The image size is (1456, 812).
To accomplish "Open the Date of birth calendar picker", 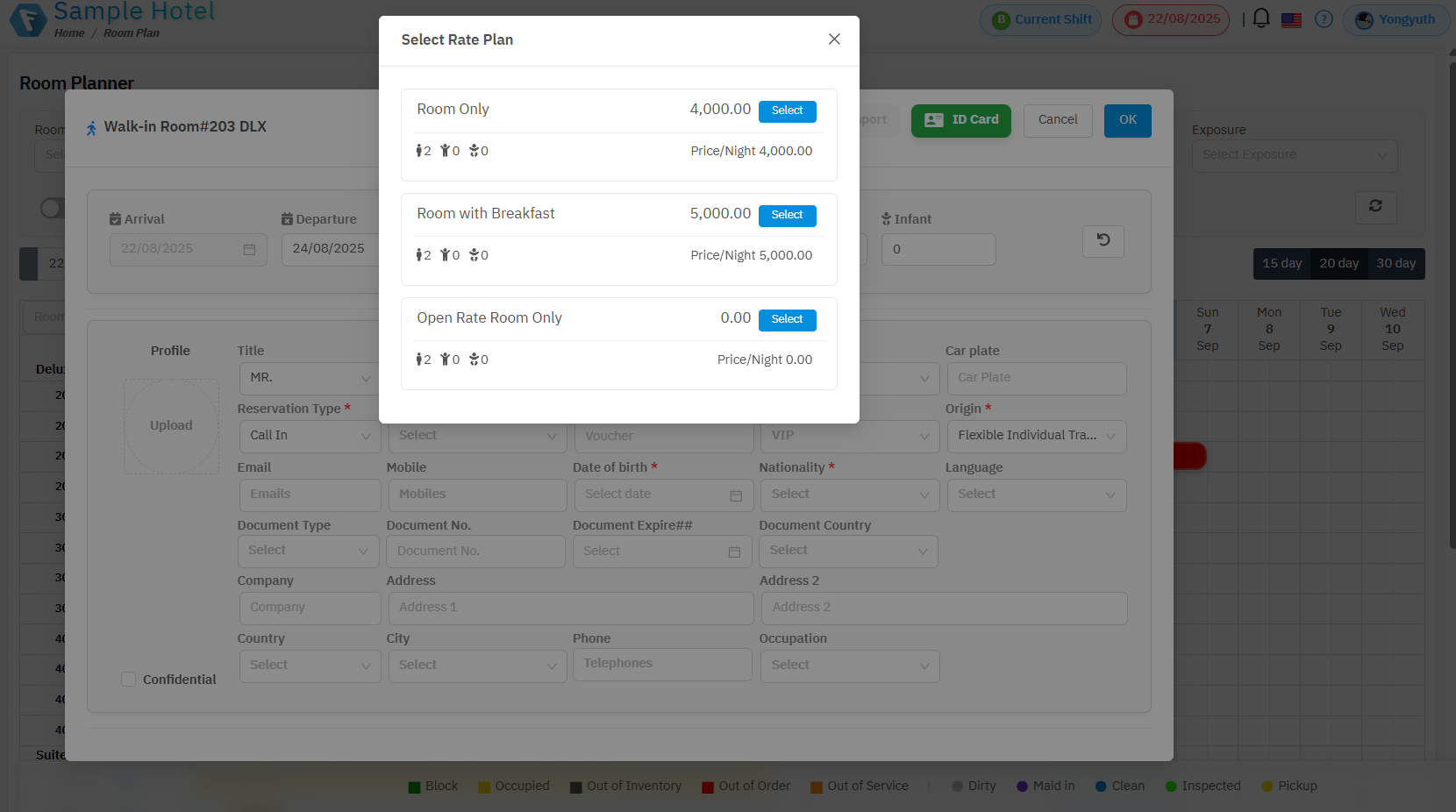I will coord(736,495).
